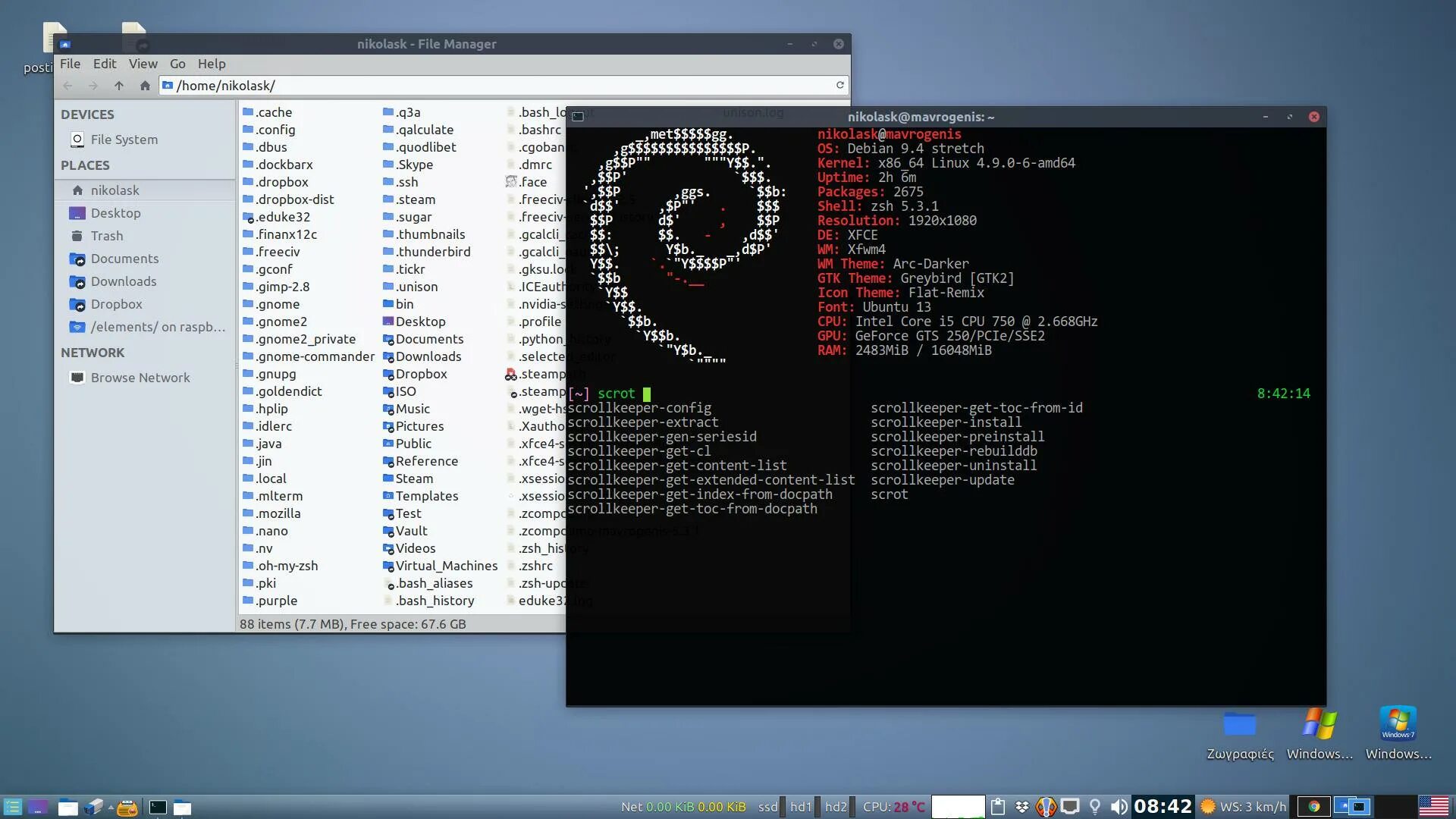Click the terminal launcher in taskbar
1456x819 pixels.
pyautogui.click(x=158, y=807)
